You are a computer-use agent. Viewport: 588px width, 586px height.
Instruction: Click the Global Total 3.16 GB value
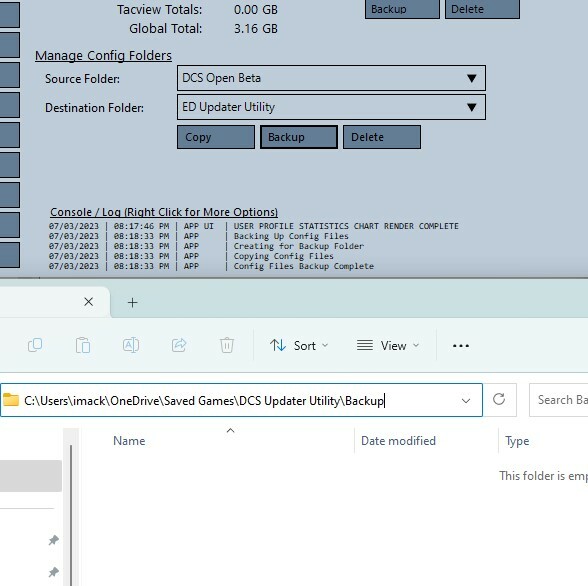(256, 29)
